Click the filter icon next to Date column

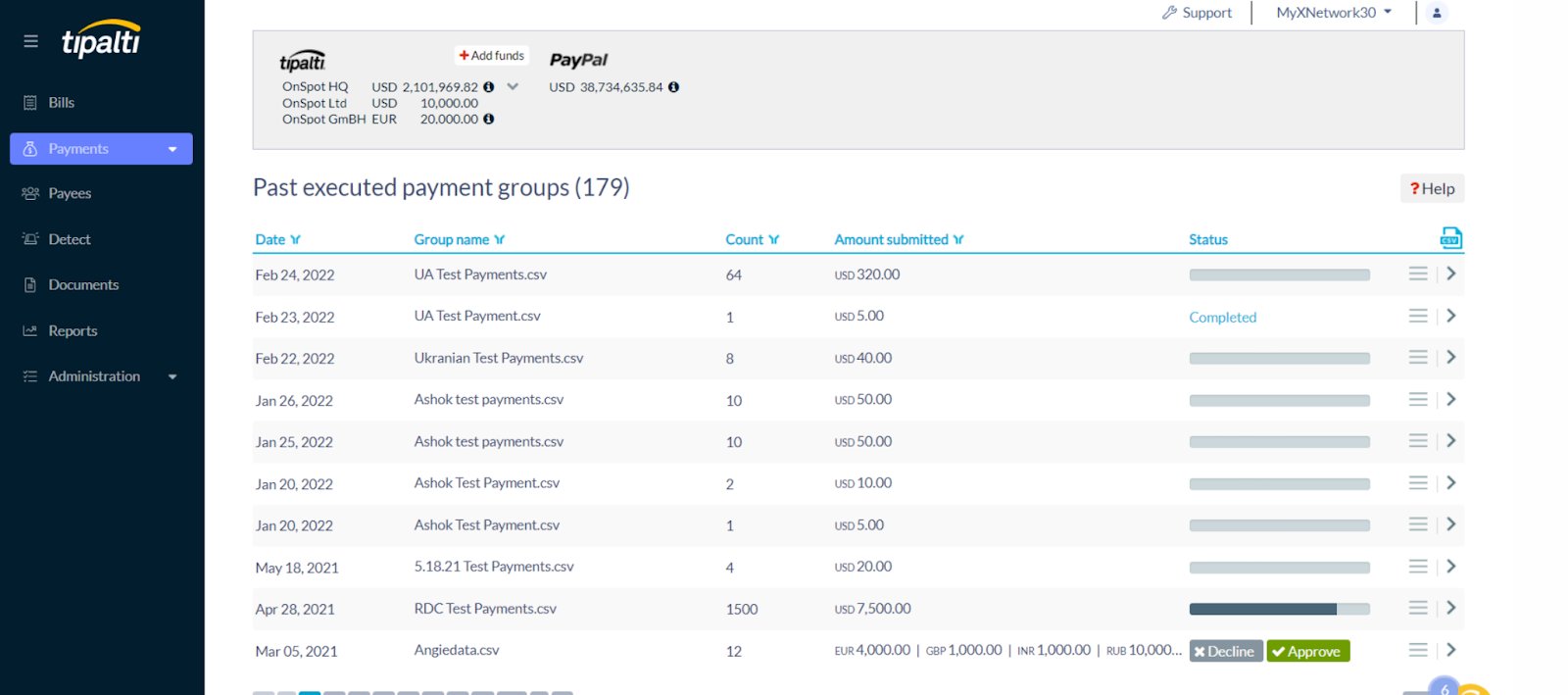pos(295,240)
